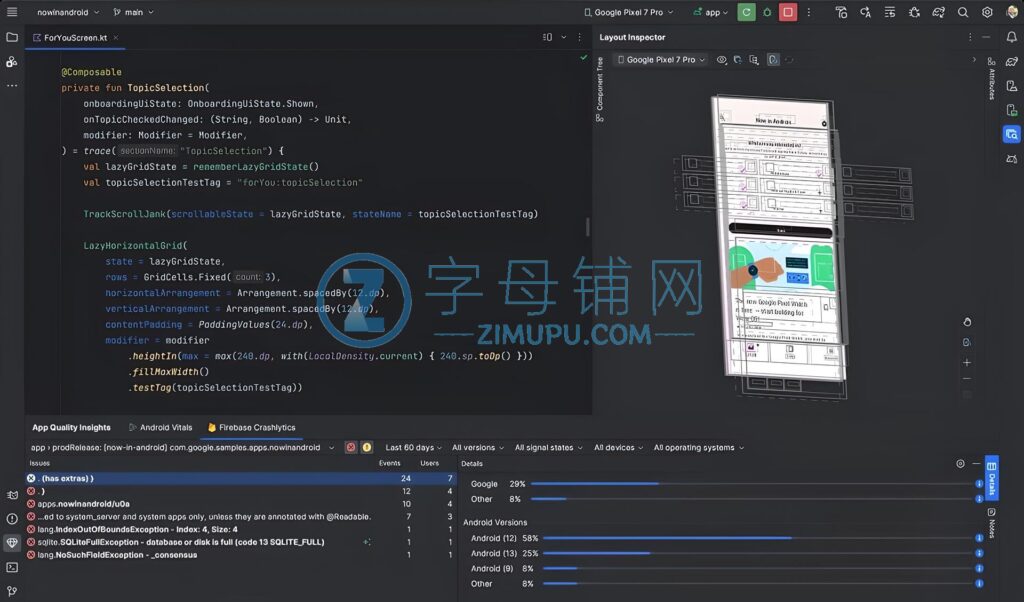Open Running Devices icon in right sidebar
The width and height of the screenshot is (1024, 602).
1012,110
